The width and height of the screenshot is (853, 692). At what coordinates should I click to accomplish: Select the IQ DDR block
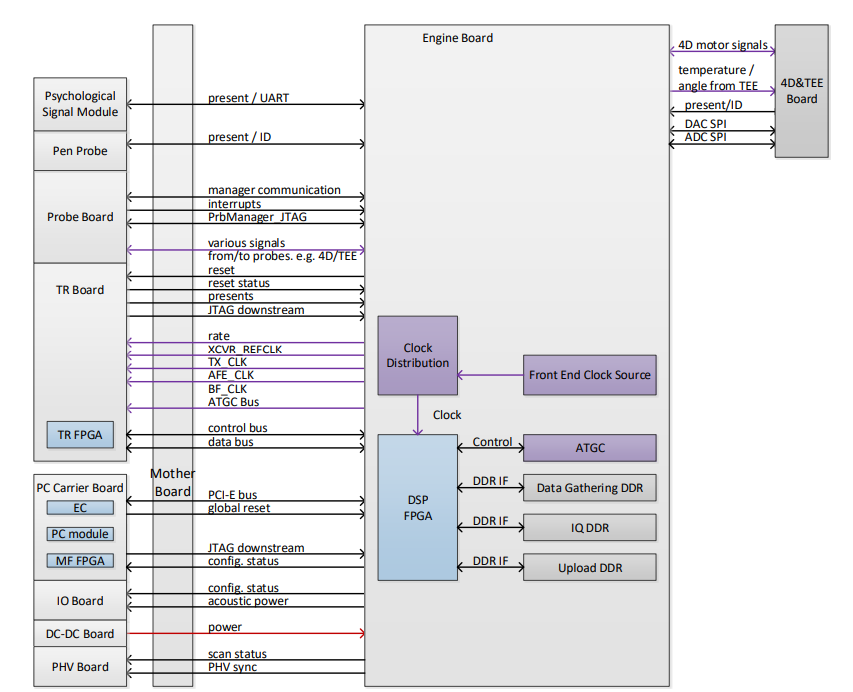point(590,528)
